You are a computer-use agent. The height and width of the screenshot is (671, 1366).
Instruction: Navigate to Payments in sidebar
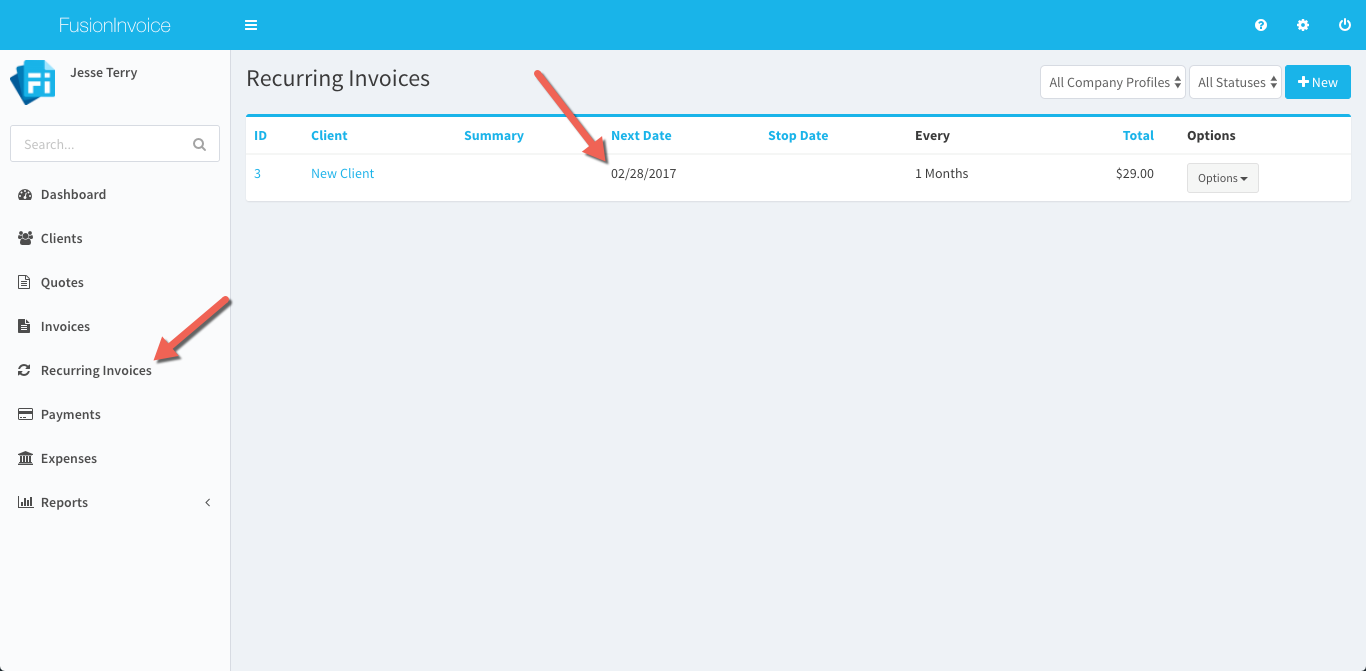click(x=70, y=414)
